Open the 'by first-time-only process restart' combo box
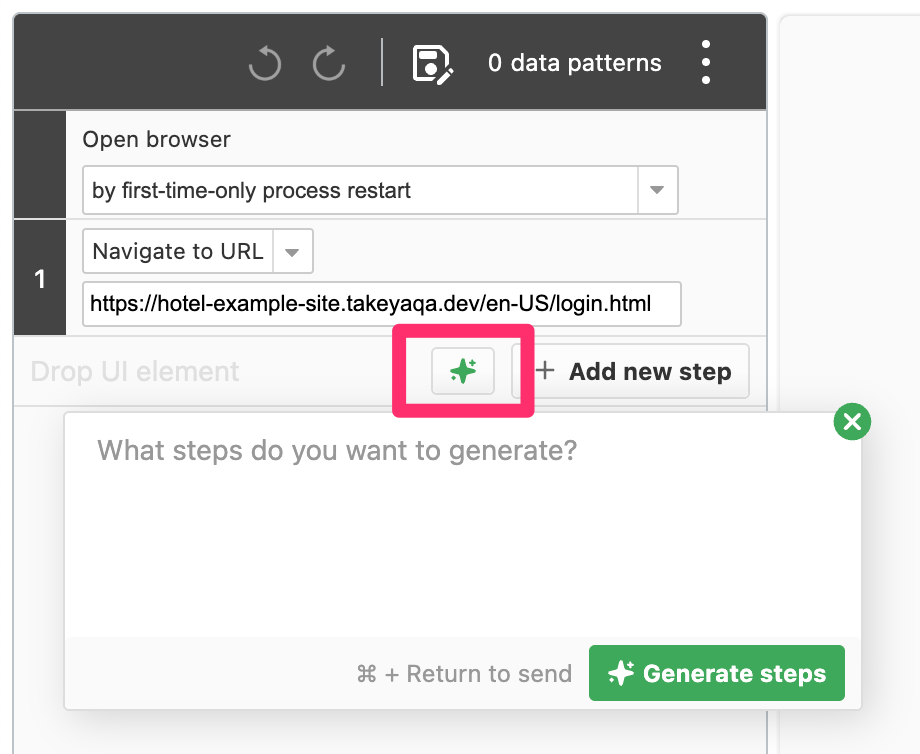 [380, 190]
